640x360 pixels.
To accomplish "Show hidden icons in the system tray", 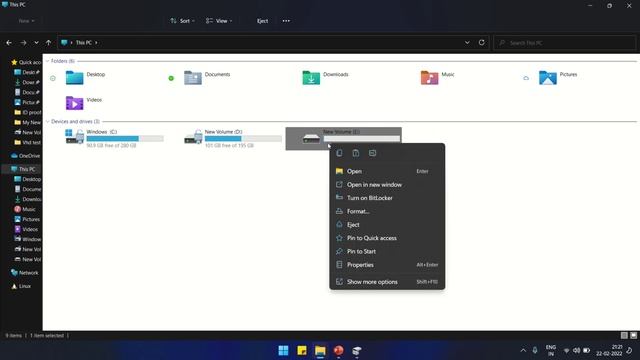I will [x=523, y=350].
